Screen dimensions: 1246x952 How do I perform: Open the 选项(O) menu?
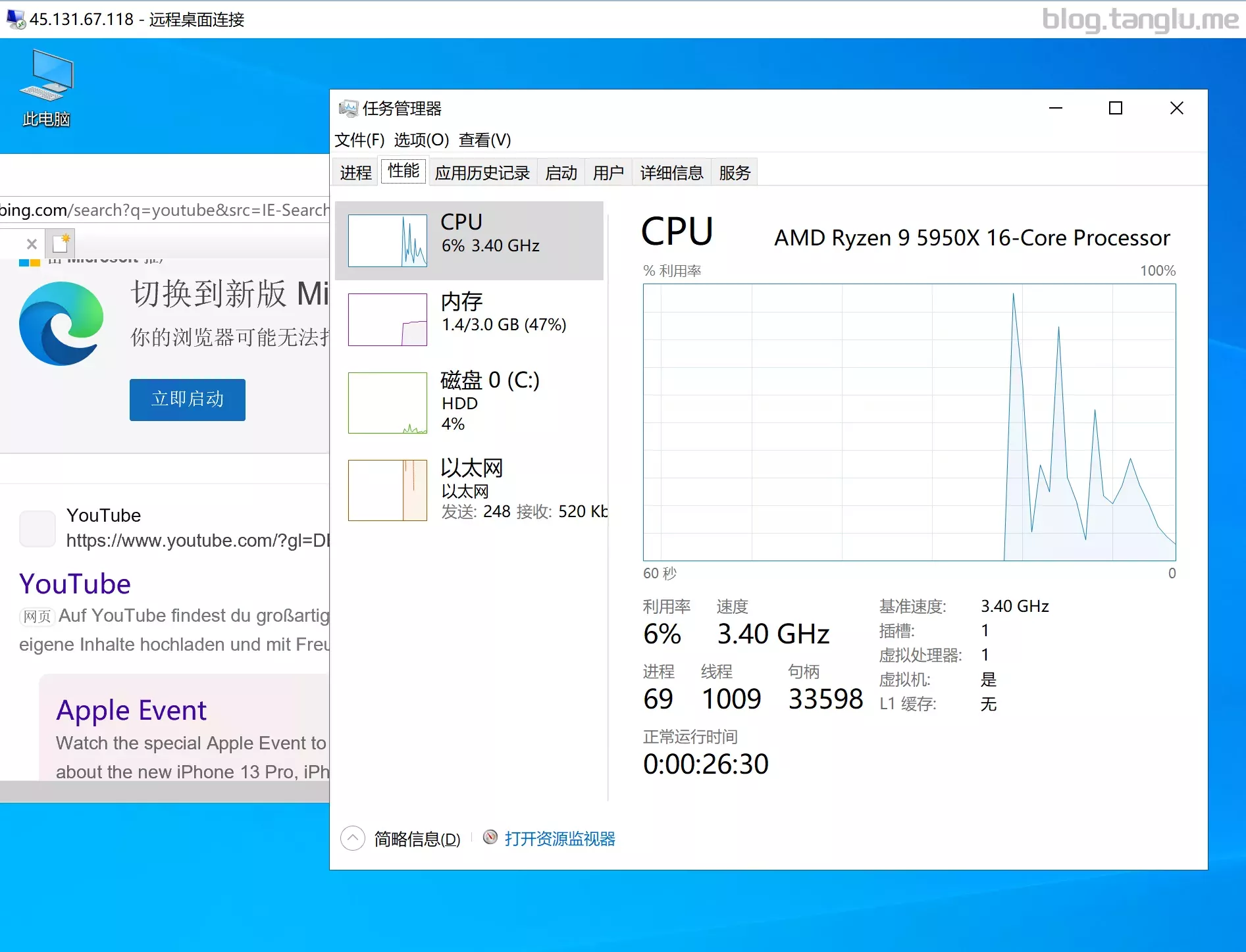pyautogui.click(x=421, y=139)
